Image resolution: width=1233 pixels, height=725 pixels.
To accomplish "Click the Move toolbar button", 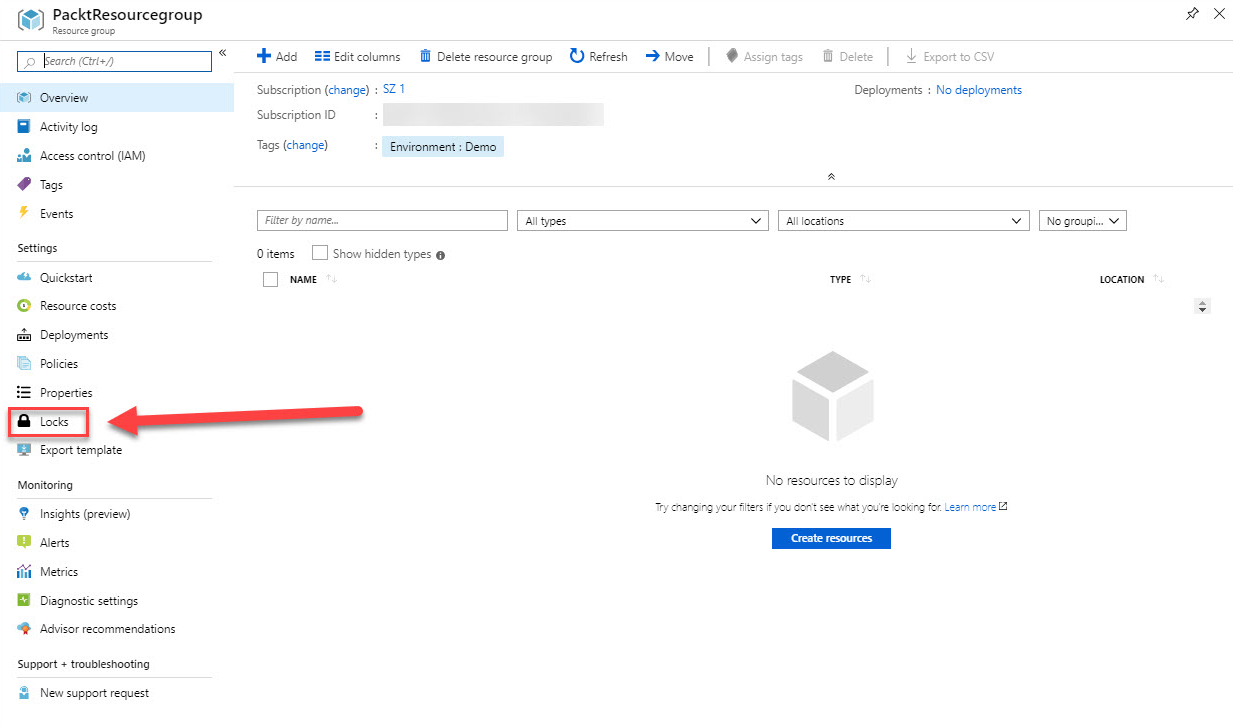I will click(670, 57).
